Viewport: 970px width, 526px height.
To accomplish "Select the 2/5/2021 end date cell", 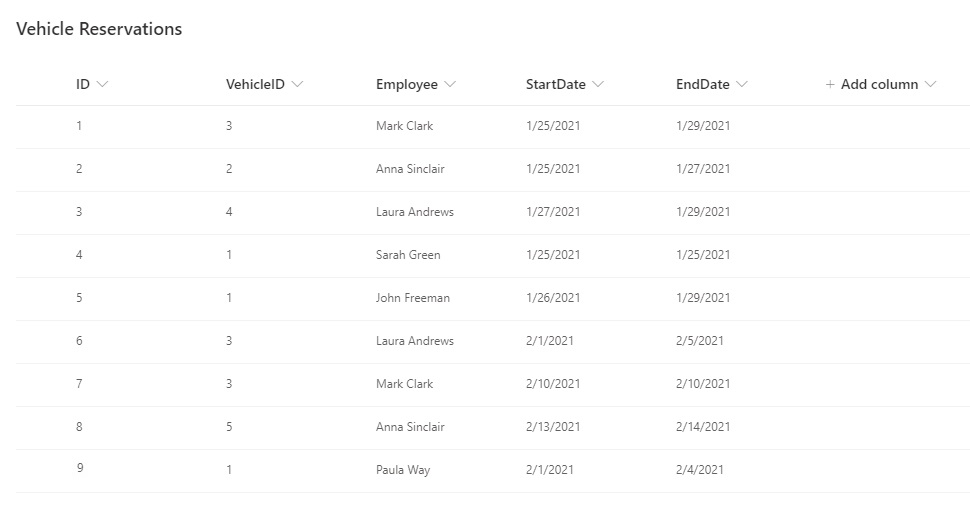I will [700, 340].
